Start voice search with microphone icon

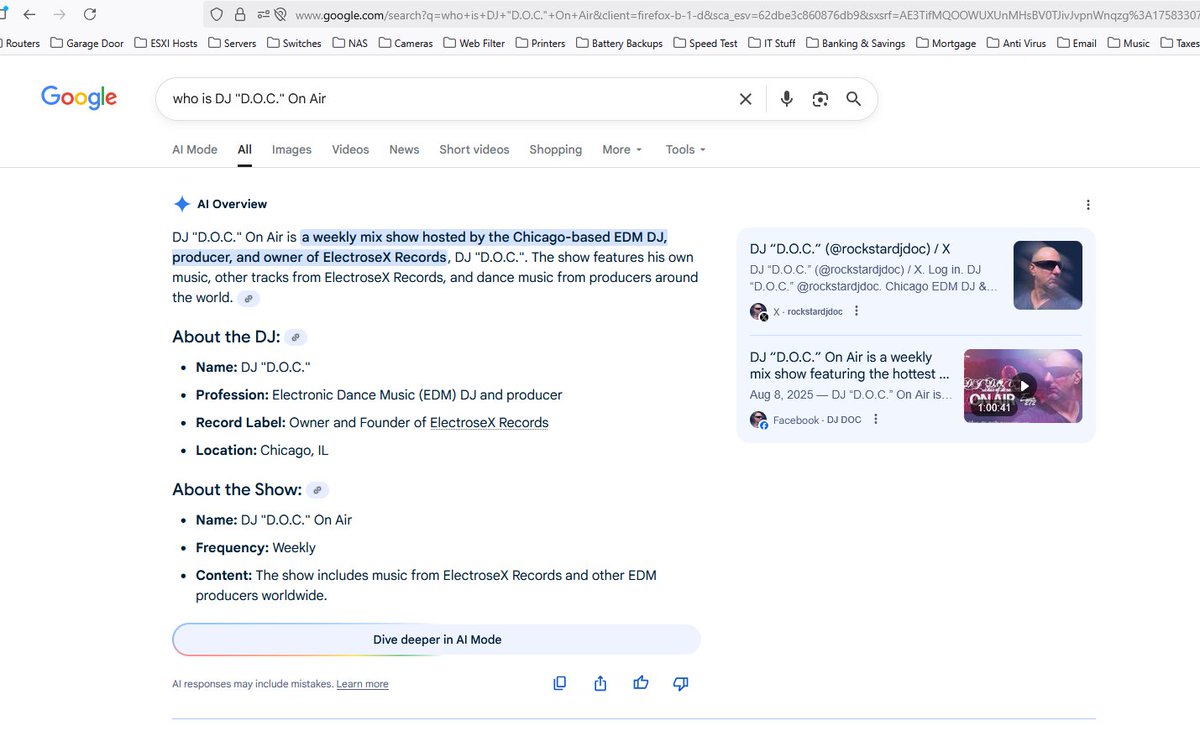pyautogui.click(x=787, y=98)
